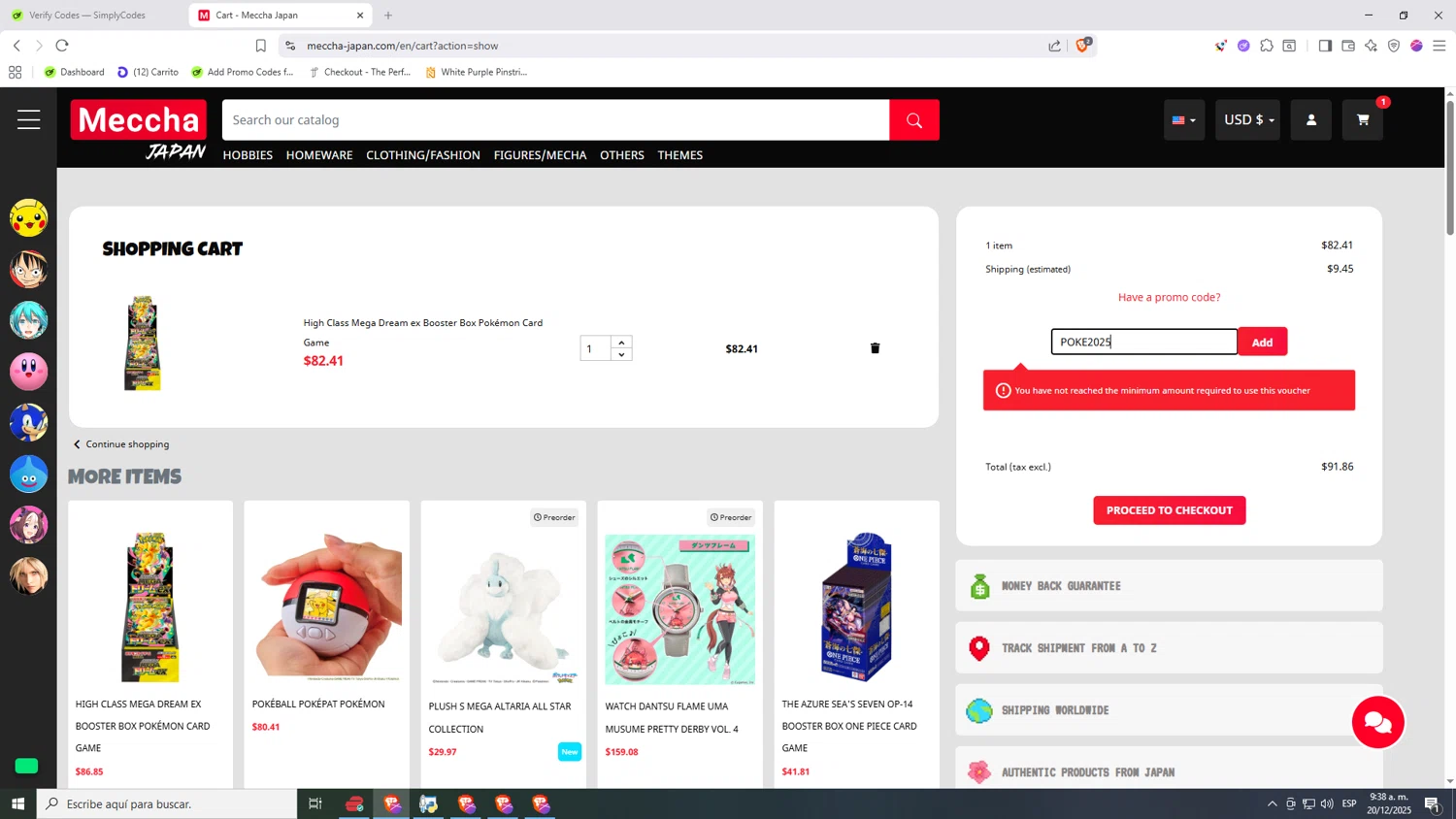Open the browser main menu icon
The width and height of the screenshot is (1456, 819).
coord(1439,46)
